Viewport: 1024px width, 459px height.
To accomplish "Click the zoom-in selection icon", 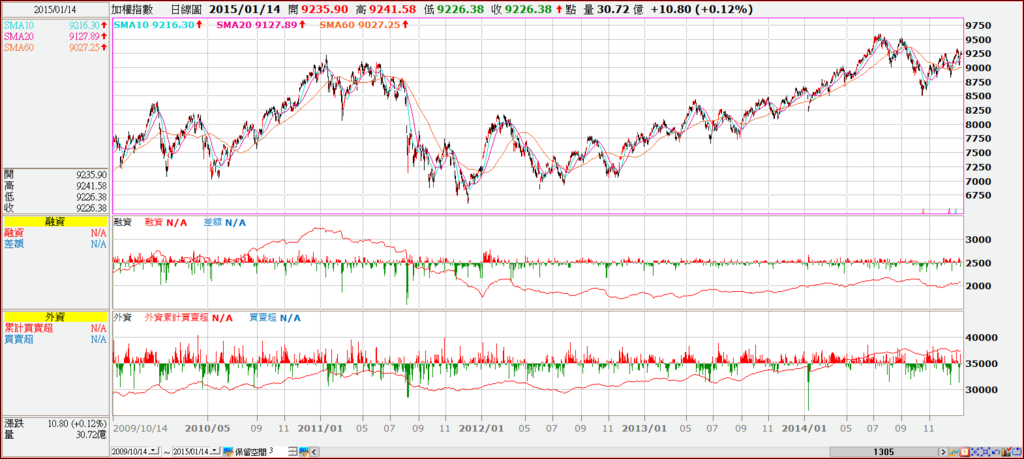I will pos(976,452).
